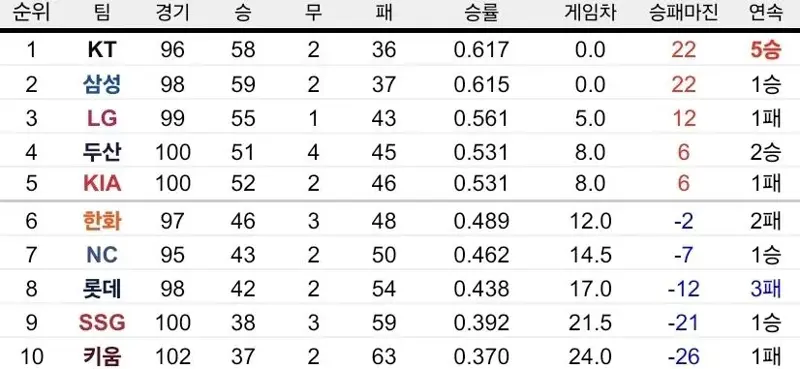The width and height of the screenshot is (800, 369).
Task: Click the 승률 column header
Action: tap(481, 13)
